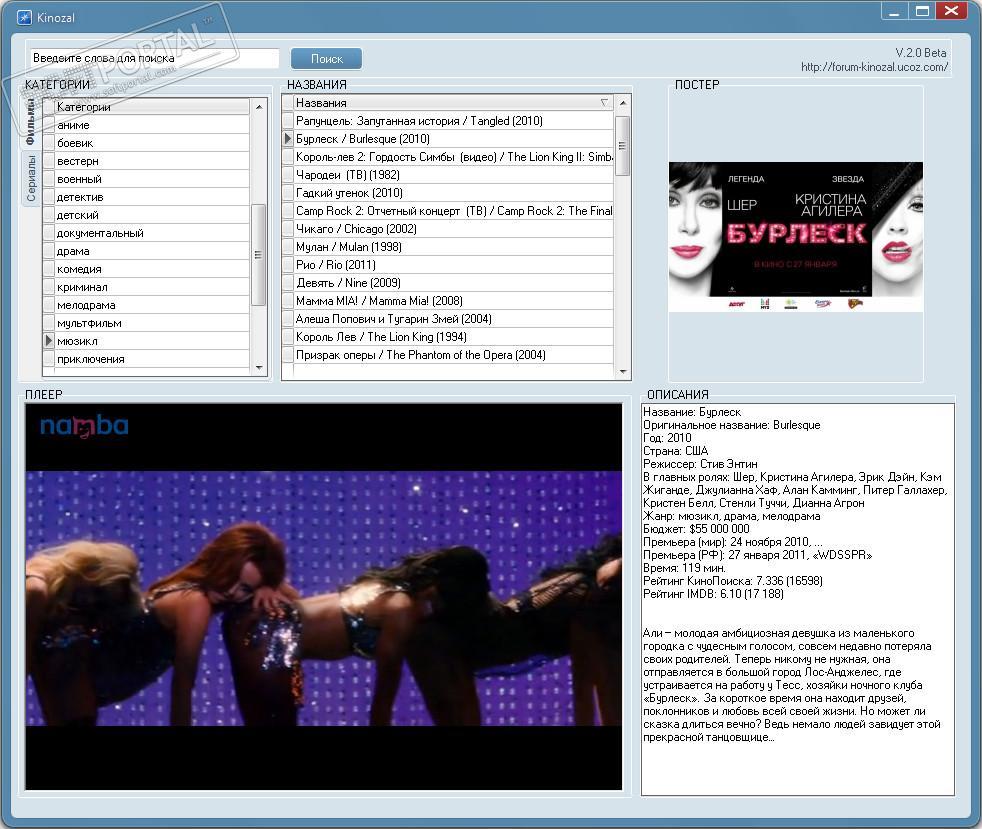Select the мультфильм category

coord(152,323)
